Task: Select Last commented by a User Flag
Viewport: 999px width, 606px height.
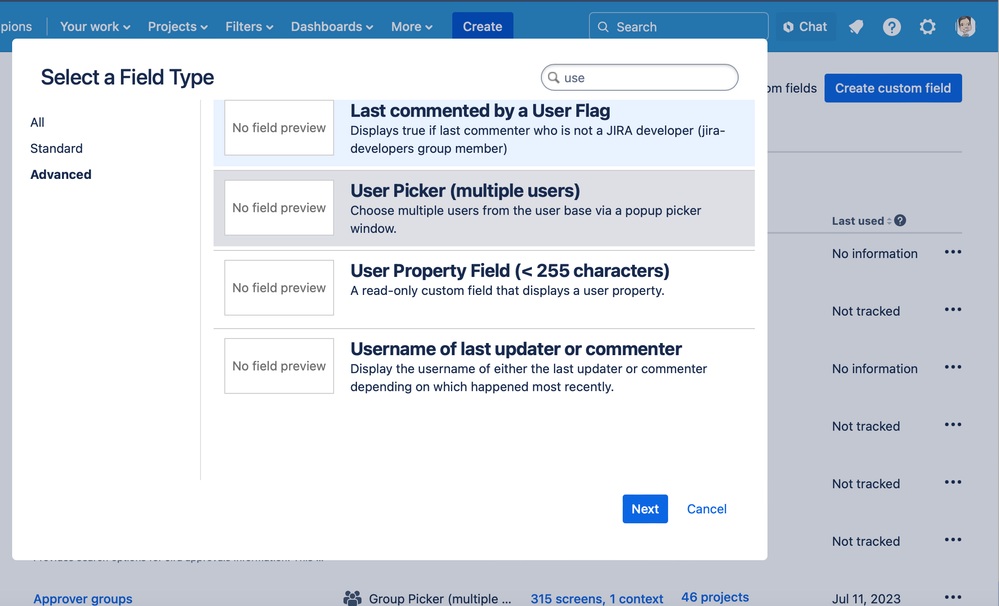Action: pyautogui.click(x=484, y=133)
